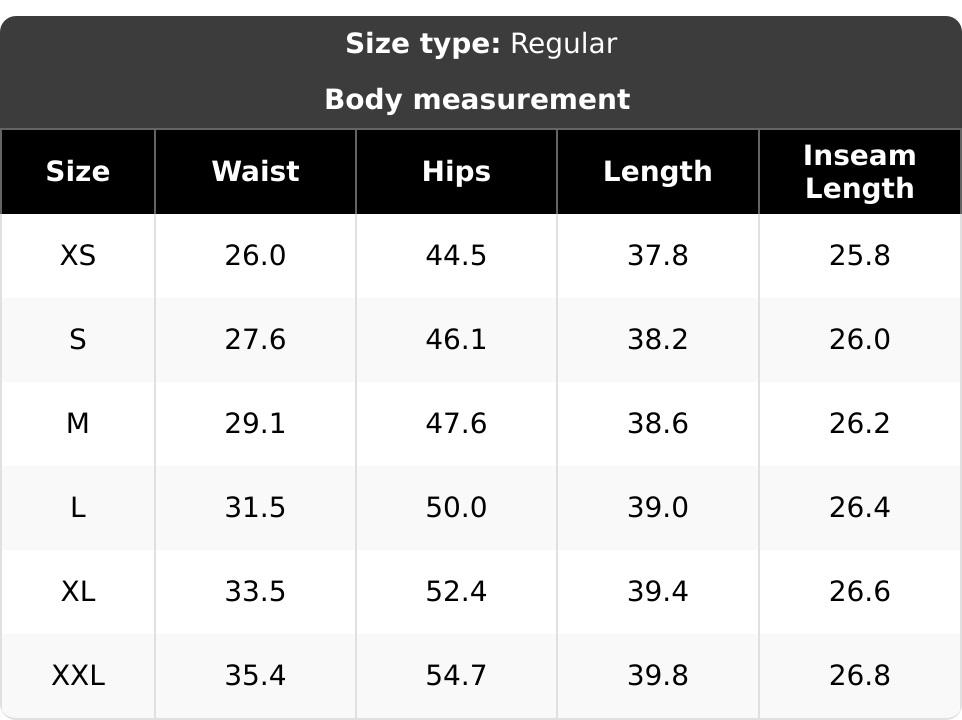This screenshot has width=962, height=720.
Task: Select the S size row label
Action: pyautogui.click(x=78, y=339)
